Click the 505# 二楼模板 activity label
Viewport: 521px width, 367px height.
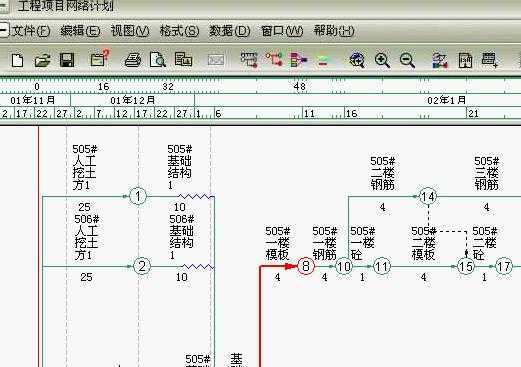(x=424, y=243)
